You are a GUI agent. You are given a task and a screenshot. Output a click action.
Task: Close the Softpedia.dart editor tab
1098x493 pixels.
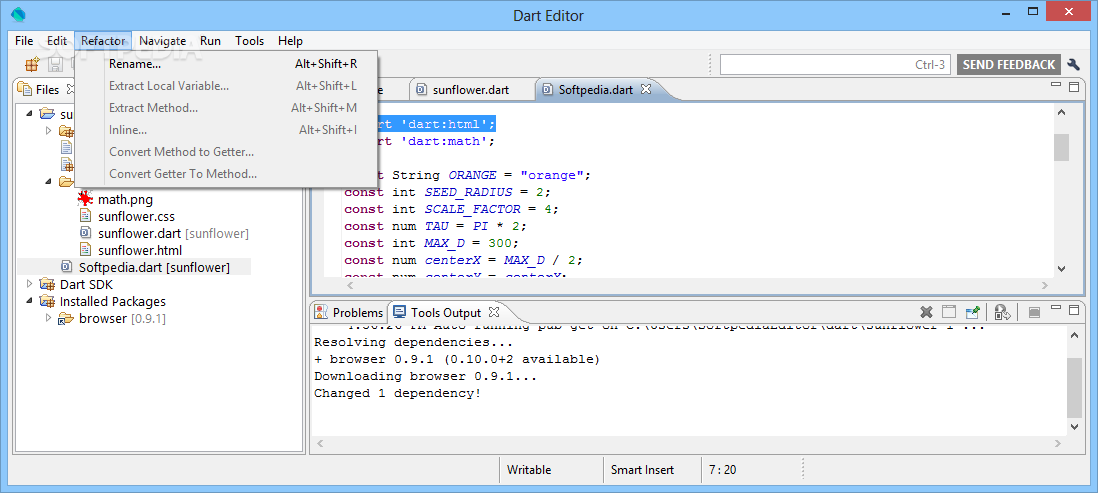(x=646, y=89)
